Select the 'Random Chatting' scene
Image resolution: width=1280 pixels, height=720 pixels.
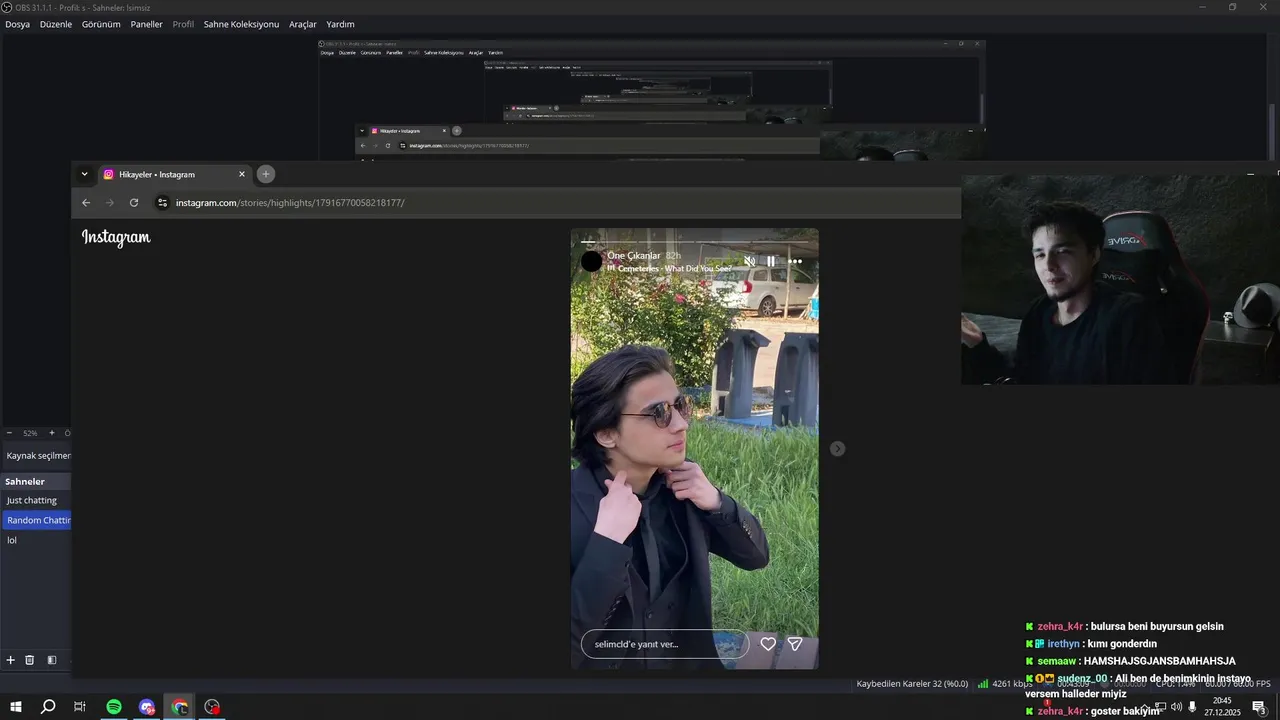36,520
